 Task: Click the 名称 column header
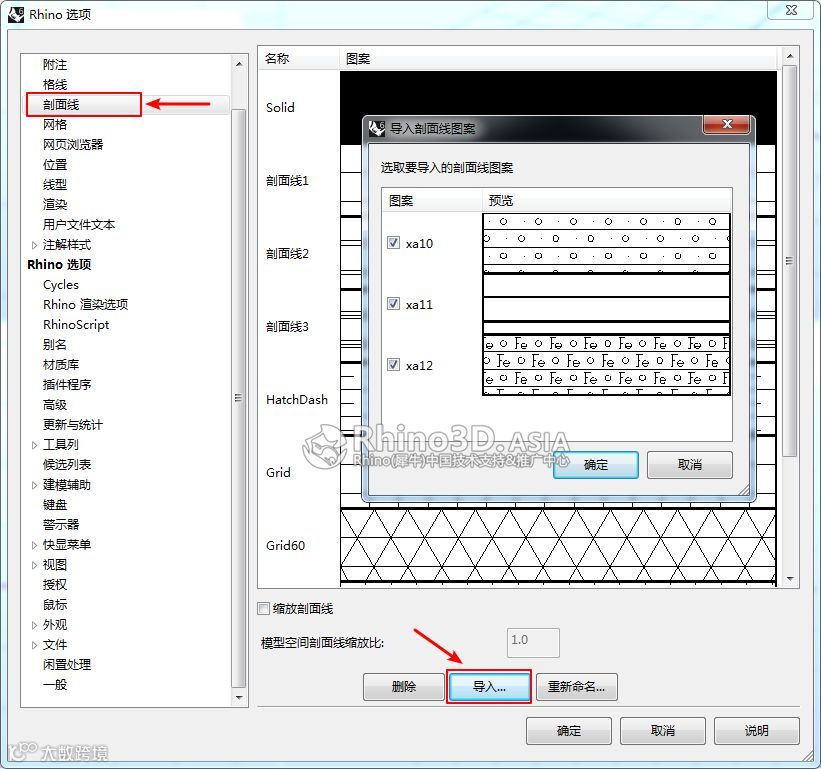pos(298,58)
